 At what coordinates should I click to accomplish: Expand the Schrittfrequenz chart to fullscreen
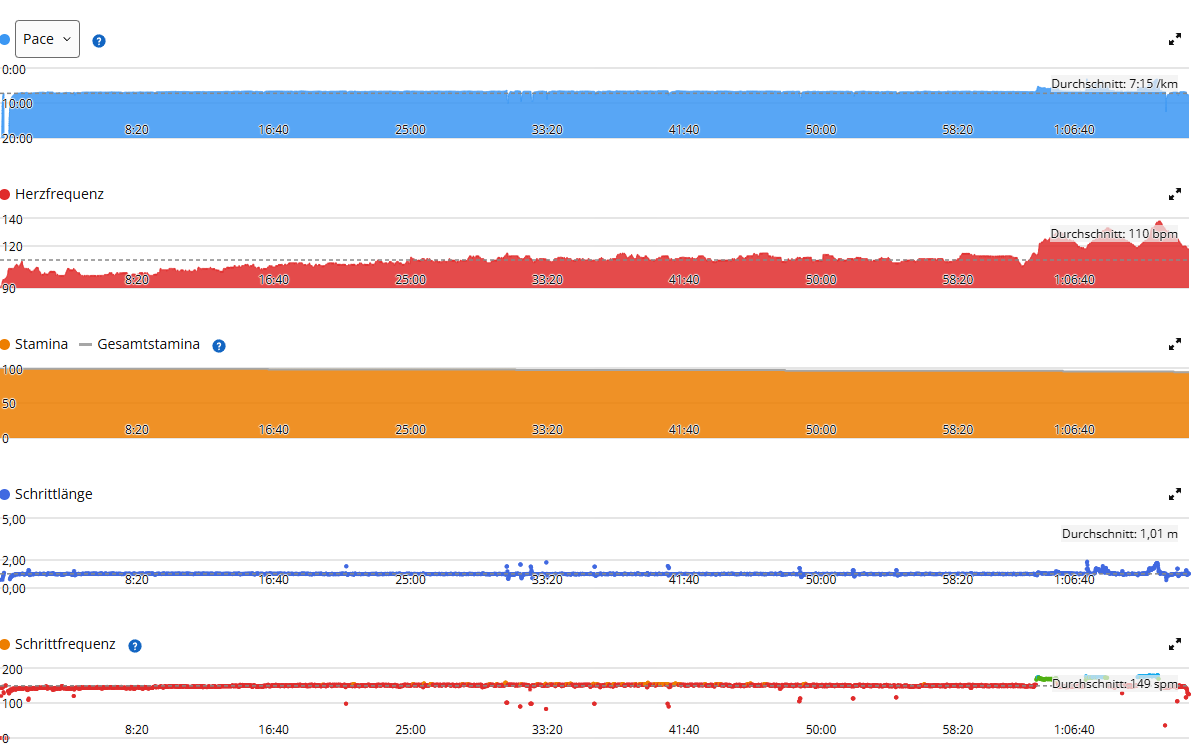1175,644
